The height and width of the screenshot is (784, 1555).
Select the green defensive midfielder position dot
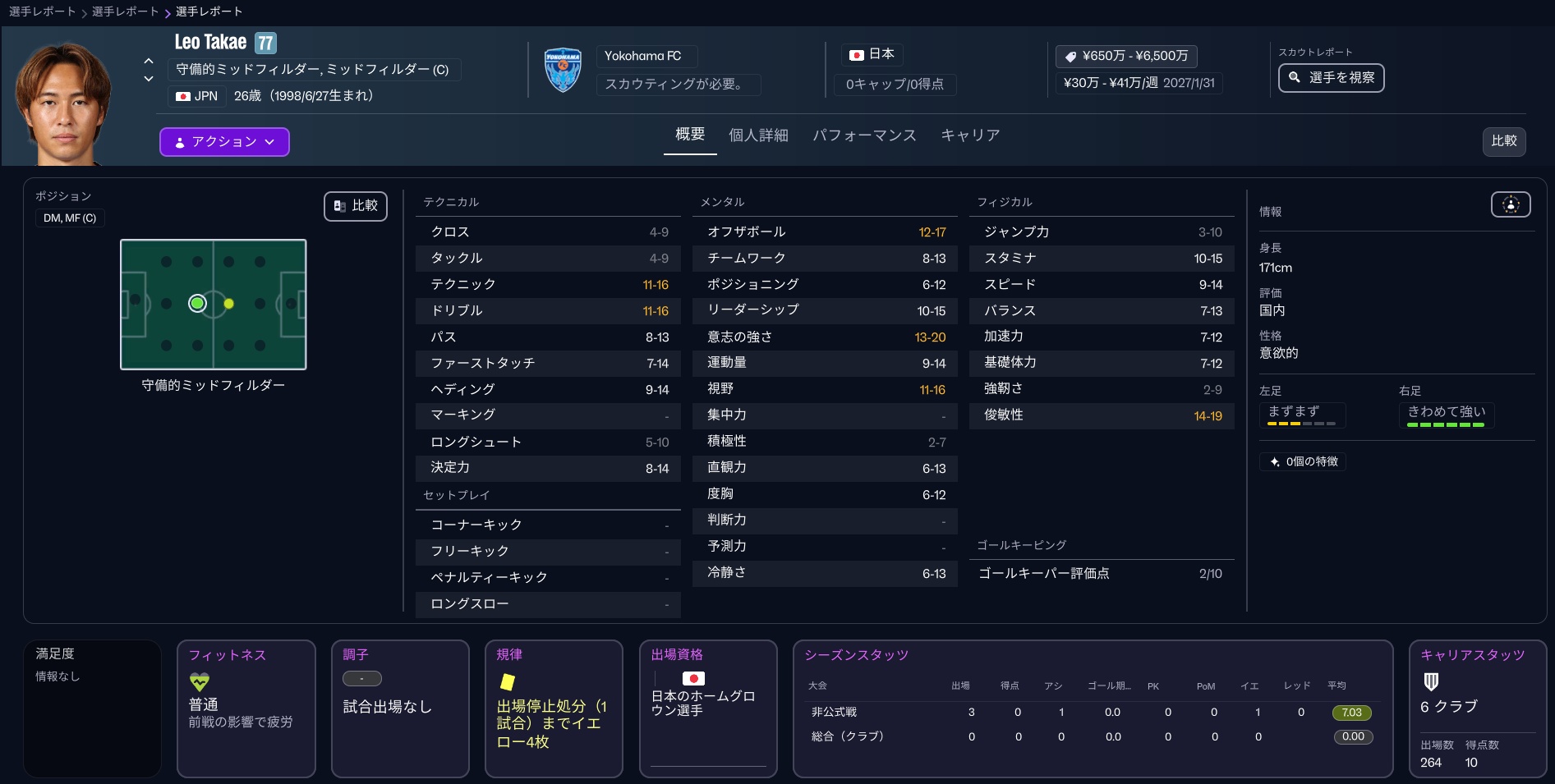click(197, 304)
